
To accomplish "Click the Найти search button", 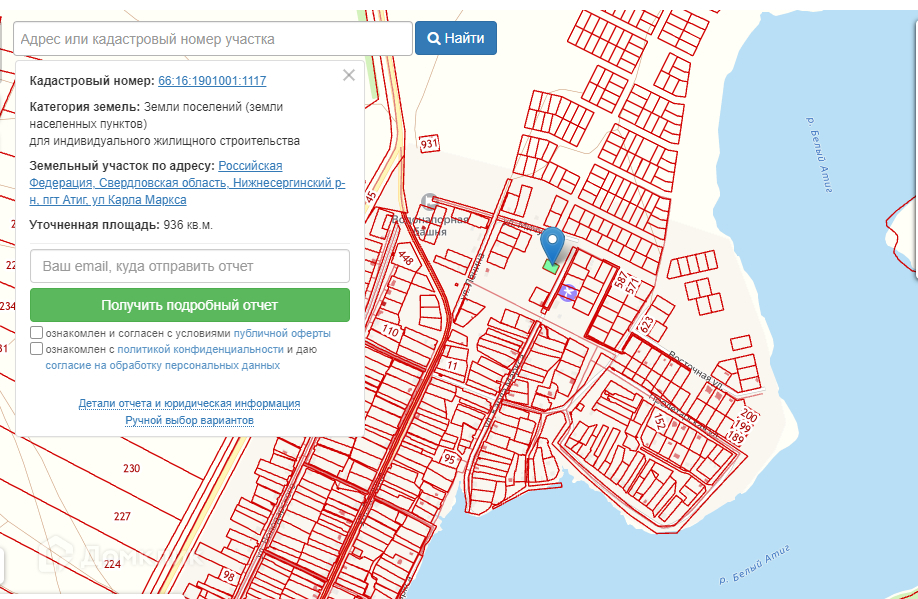I will point(456,39).
